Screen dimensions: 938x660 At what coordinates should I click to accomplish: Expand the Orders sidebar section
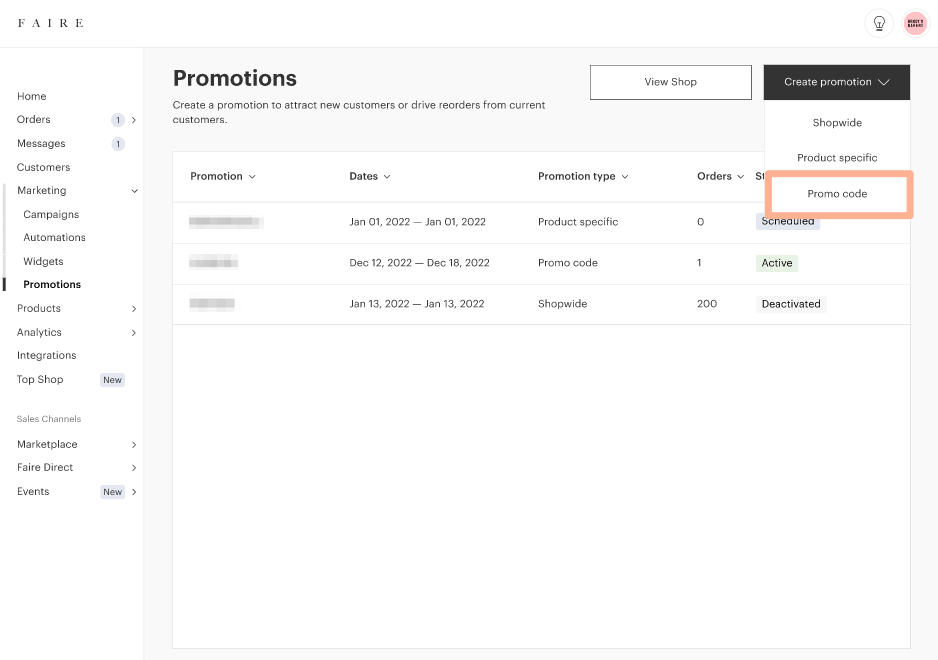click(x=134, y=120)
